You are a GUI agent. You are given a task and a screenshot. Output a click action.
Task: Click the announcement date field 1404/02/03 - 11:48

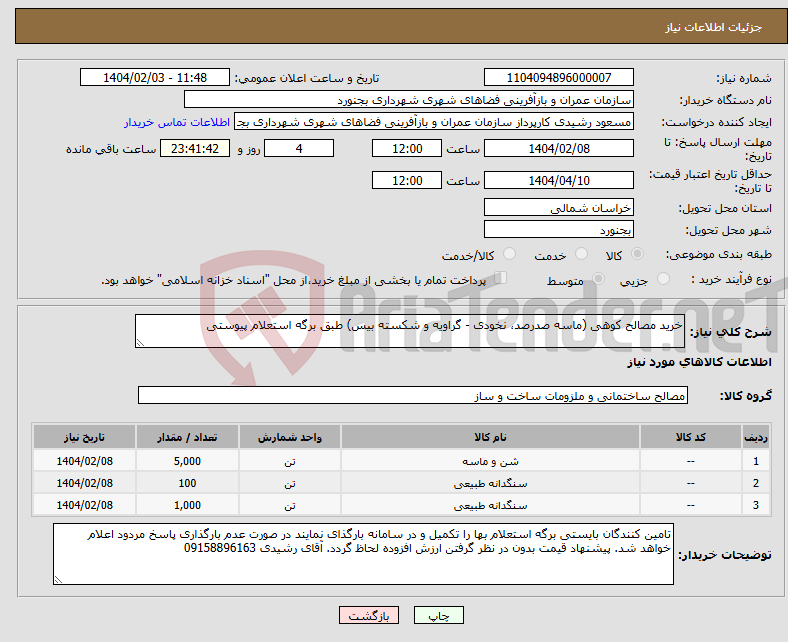(x=155, y=77)
